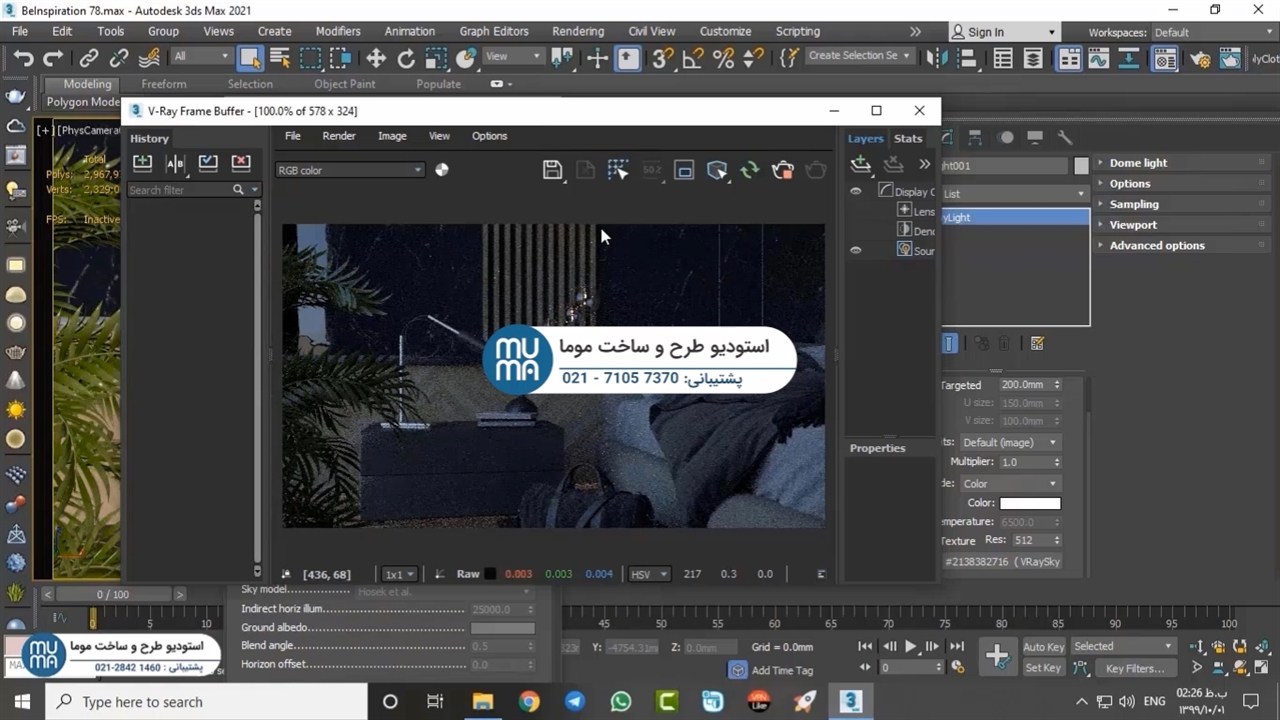Click the Undo arrow icon

pyautogui.click(x=23, y=58)
